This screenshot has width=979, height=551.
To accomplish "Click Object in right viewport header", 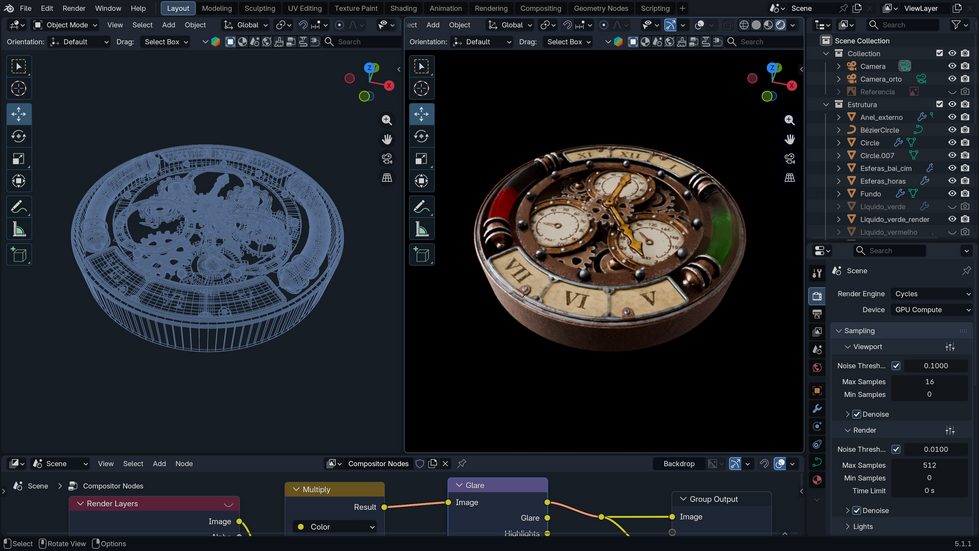I will [460, 25].
